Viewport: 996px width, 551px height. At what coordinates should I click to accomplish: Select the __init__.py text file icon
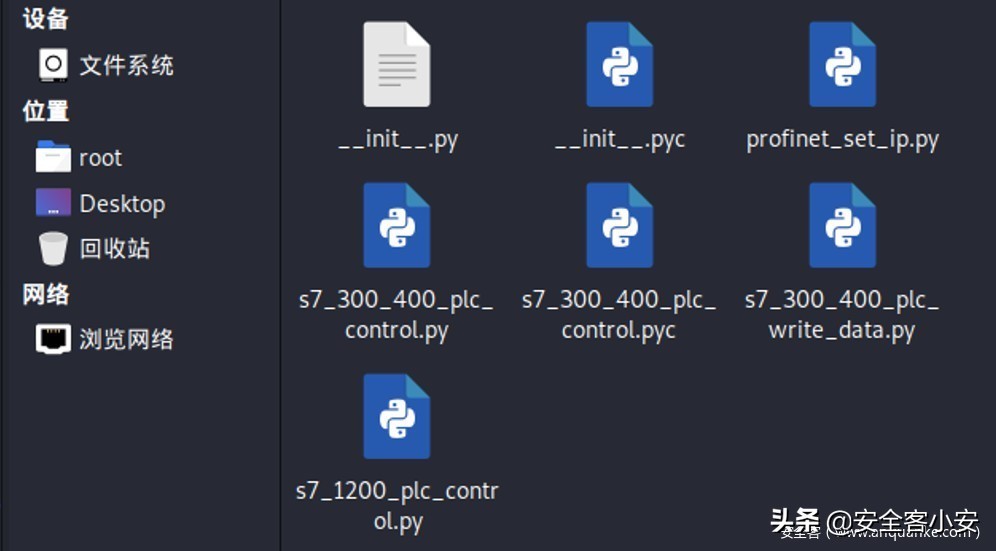(x=396, y=64)
